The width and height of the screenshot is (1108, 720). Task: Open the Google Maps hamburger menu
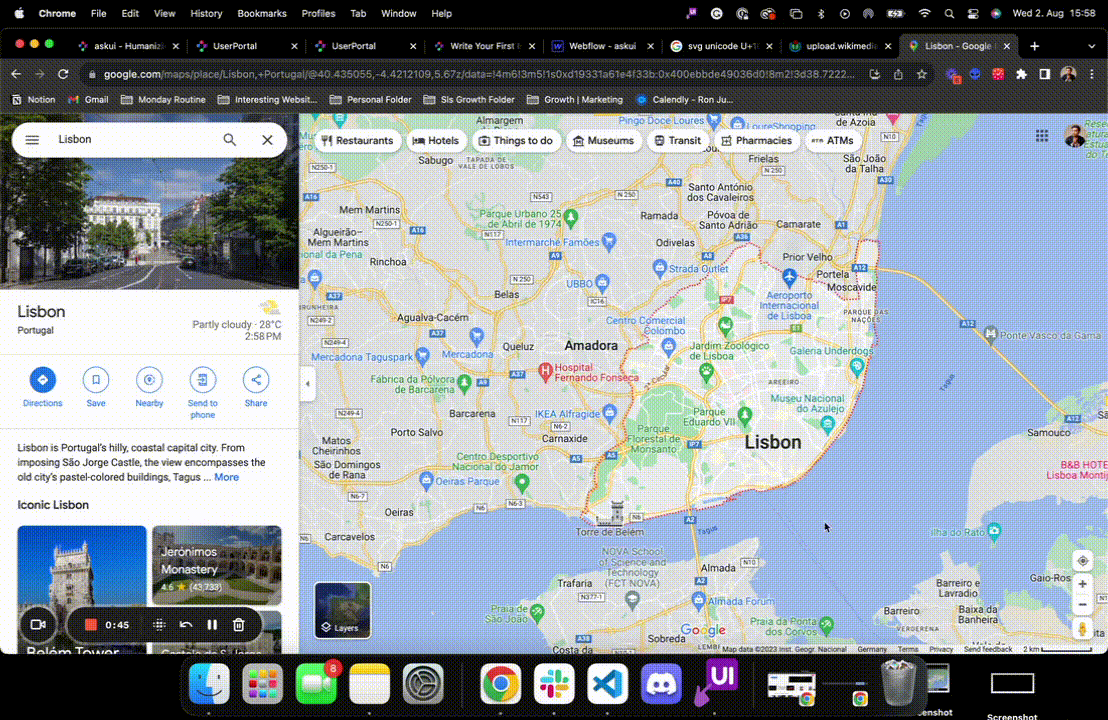(x=32, y=140)
